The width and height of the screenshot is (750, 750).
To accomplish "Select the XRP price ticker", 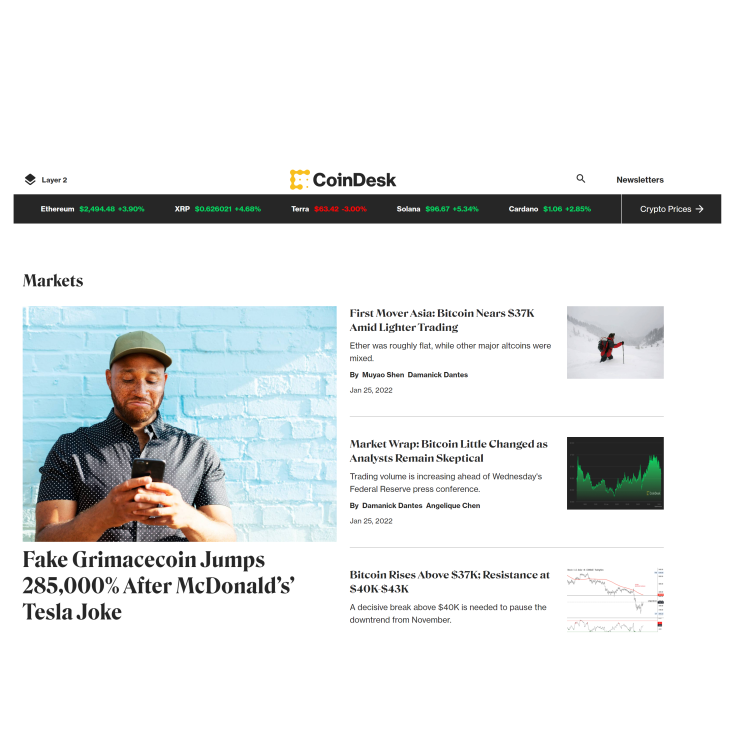I will 218,209.
